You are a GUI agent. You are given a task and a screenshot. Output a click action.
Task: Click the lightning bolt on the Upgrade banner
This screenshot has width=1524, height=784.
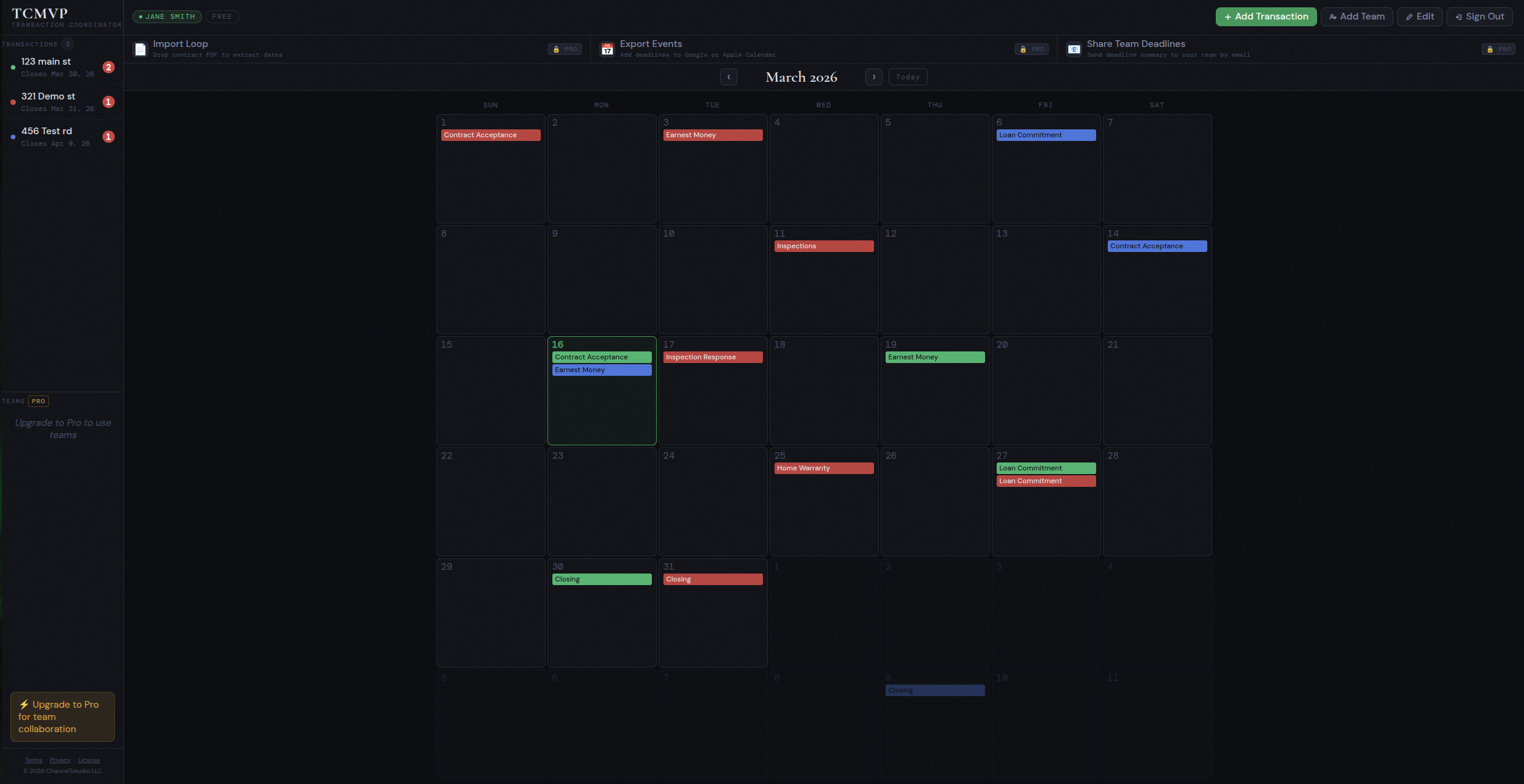24,703
